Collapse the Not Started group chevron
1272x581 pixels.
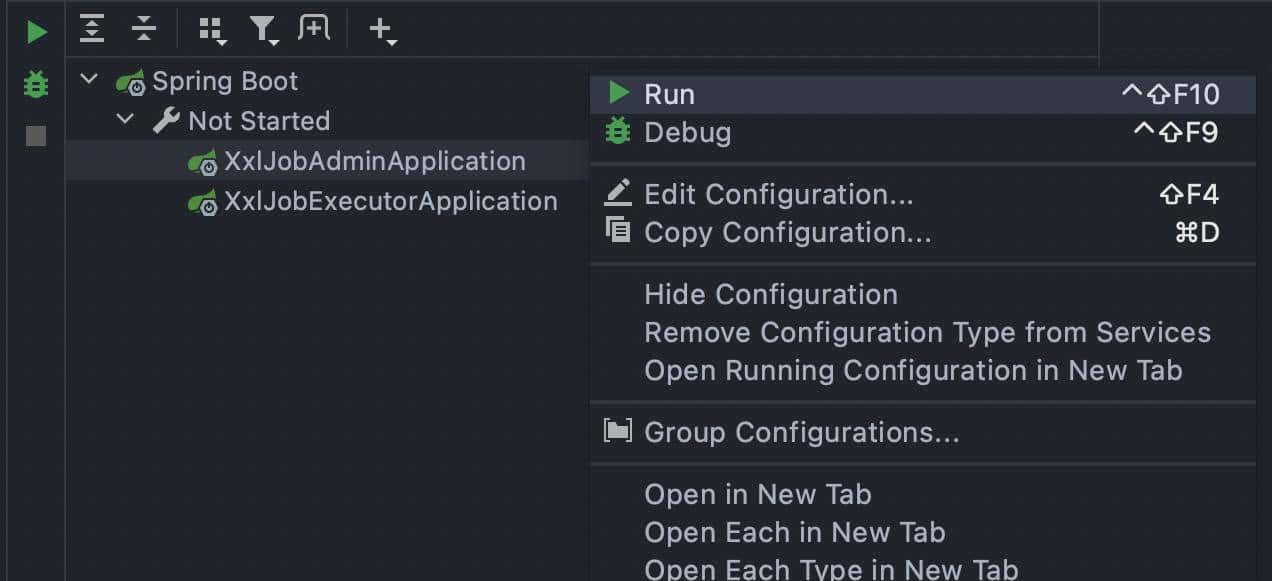click(125, 119)
